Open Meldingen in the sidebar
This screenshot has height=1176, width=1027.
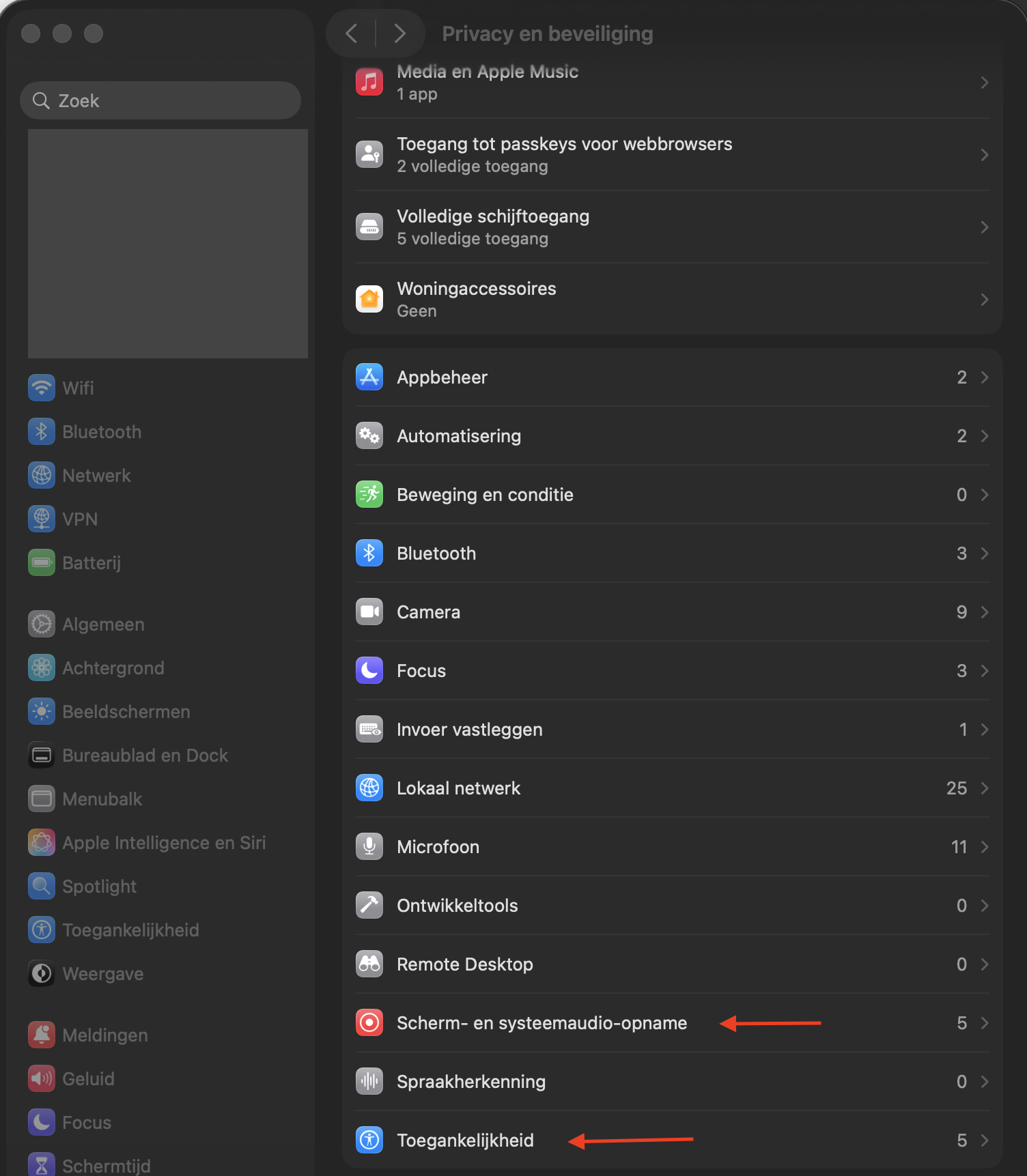click(x=104, y=1035)
